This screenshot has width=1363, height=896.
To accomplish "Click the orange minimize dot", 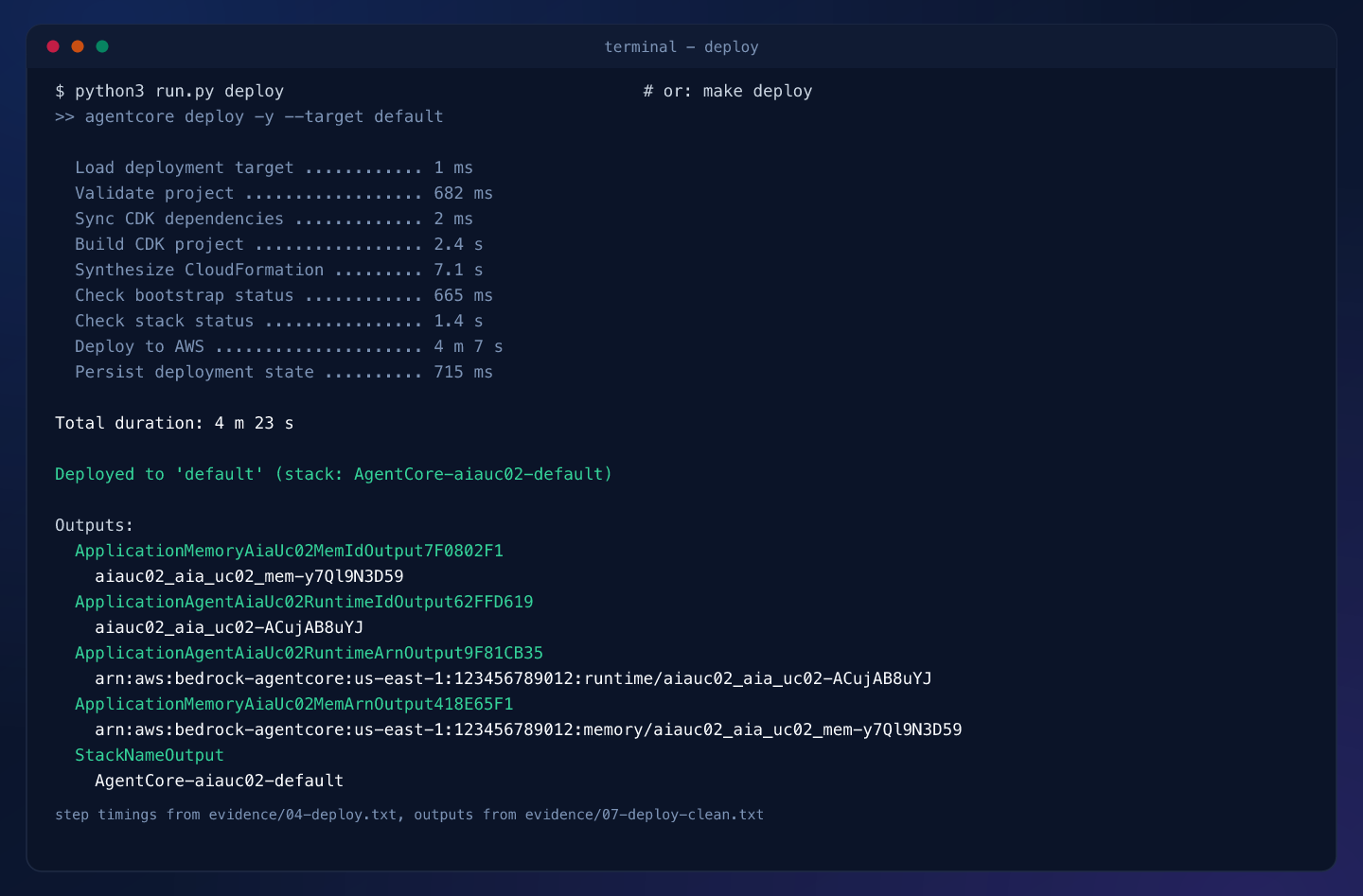I will [78, 46].
